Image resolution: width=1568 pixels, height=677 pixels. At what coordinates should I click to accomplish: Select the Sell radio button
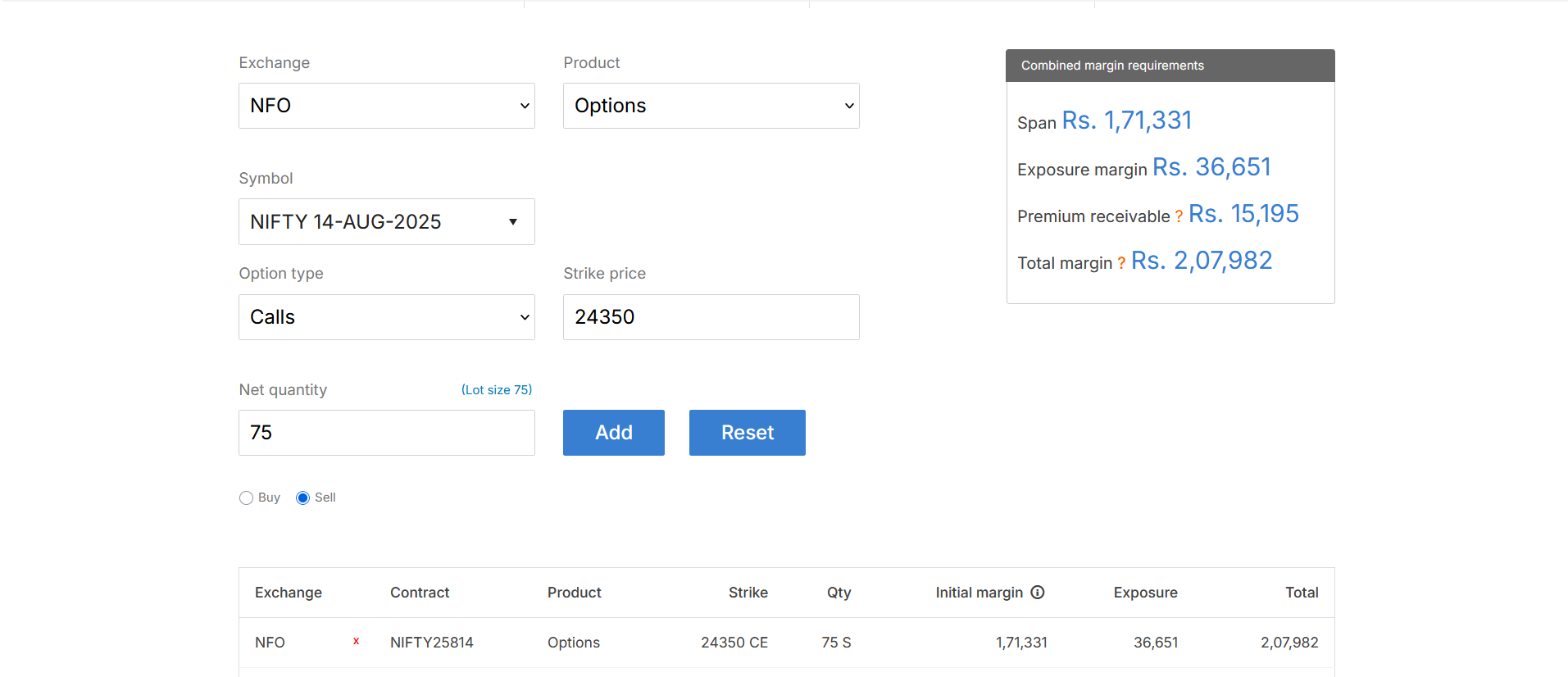pos(302,498)
